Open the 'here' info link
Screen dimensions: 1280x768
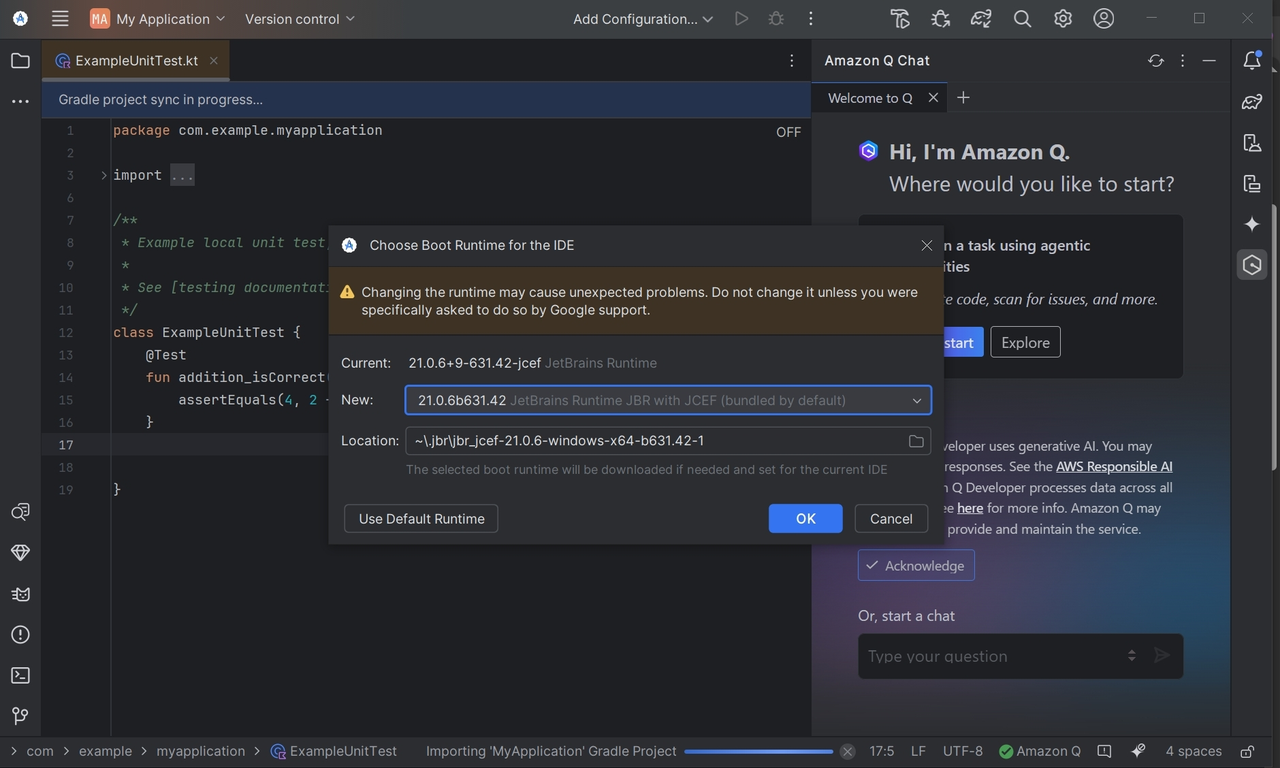(970, 508)
